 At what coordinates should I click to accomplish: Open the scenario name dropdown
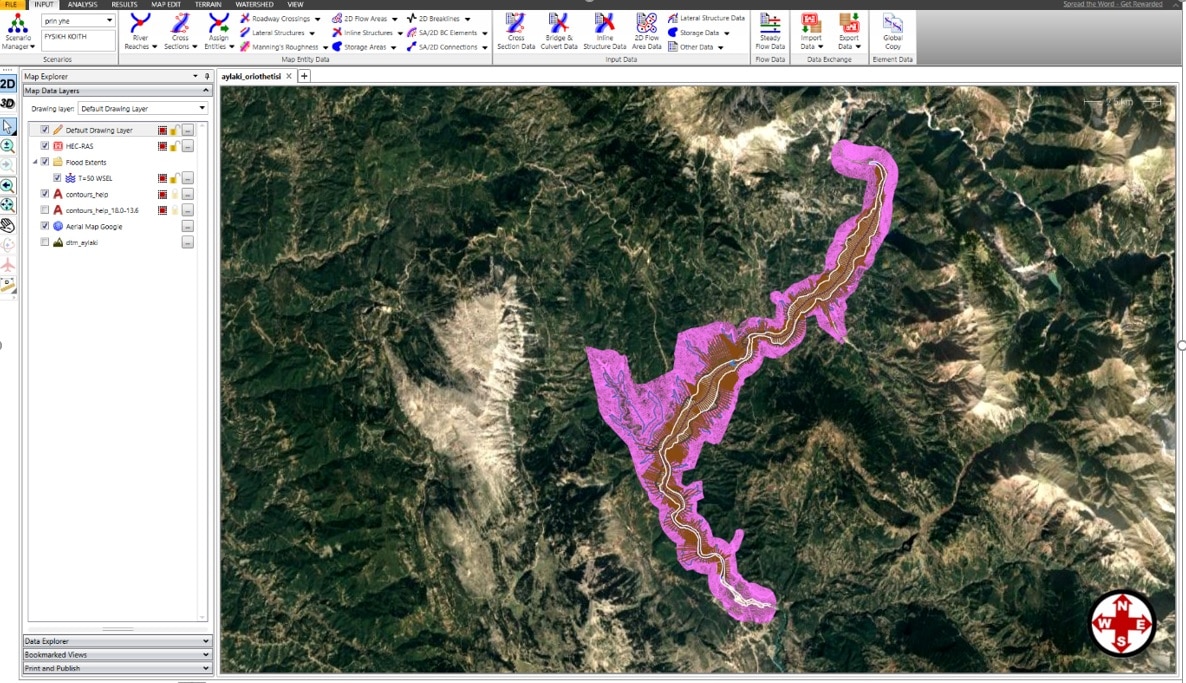(110, 20)
